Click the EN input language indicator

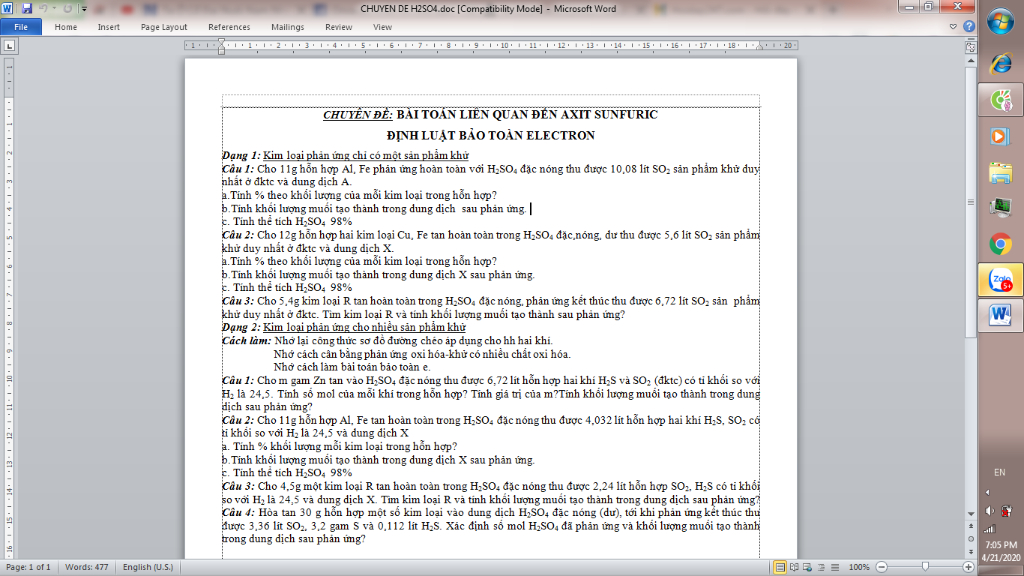[1000, 472]
